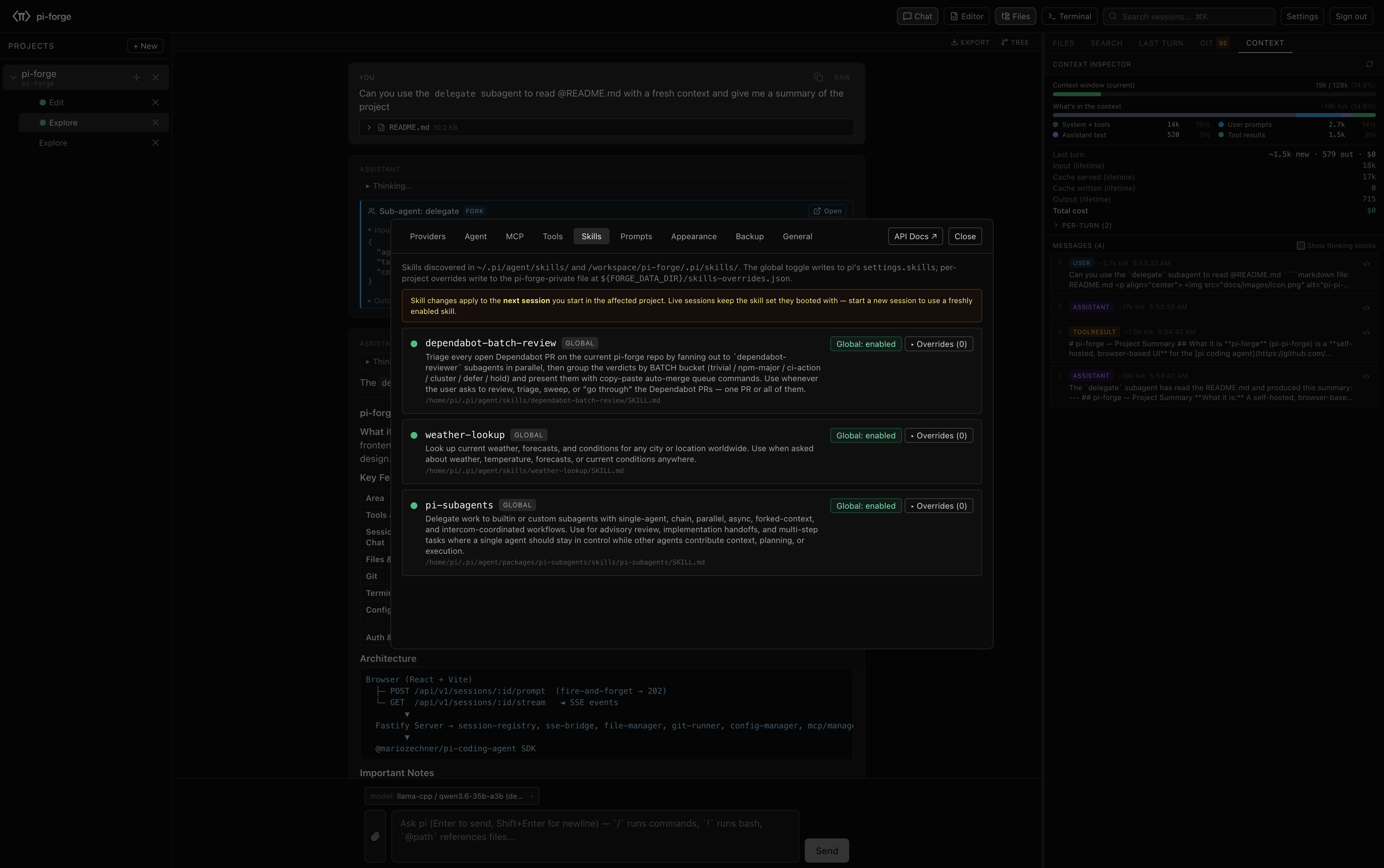1384x868 pixels.
Task: Enable Show thinking blocks checkbox
Action: coord(1300,246)
